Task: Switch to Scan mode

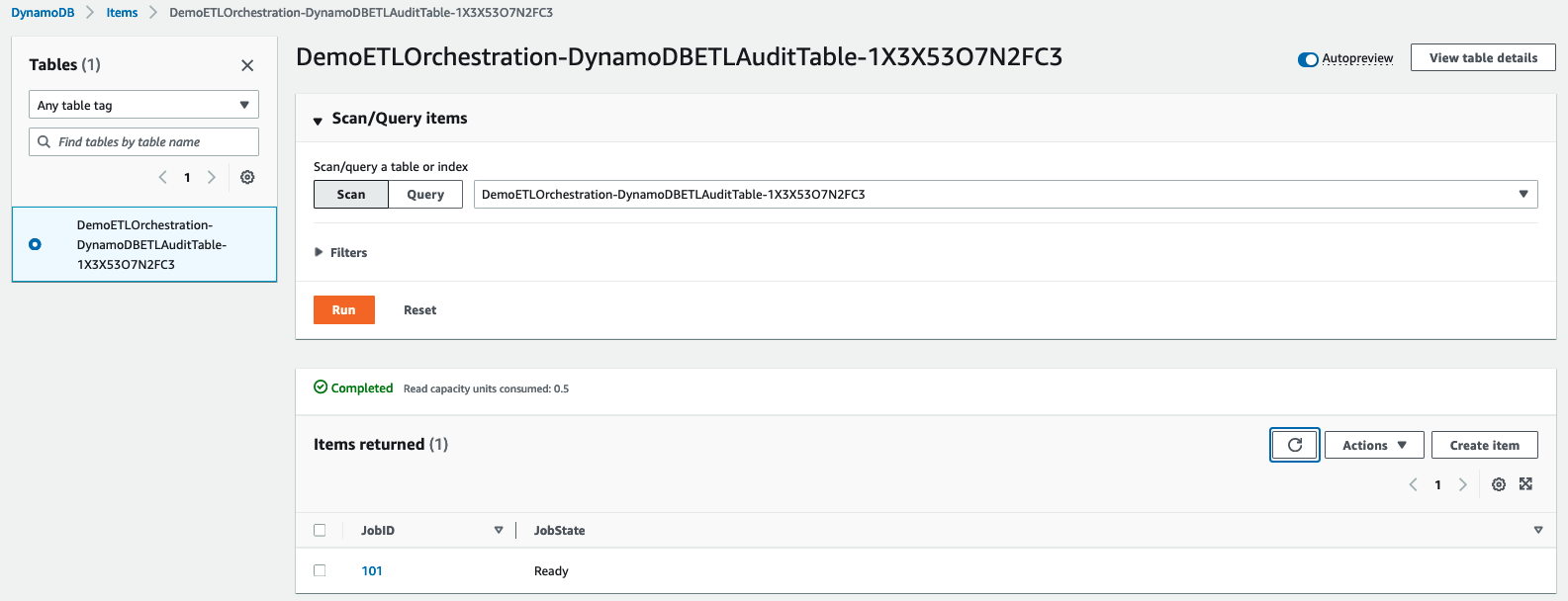Action: point(351,195)
